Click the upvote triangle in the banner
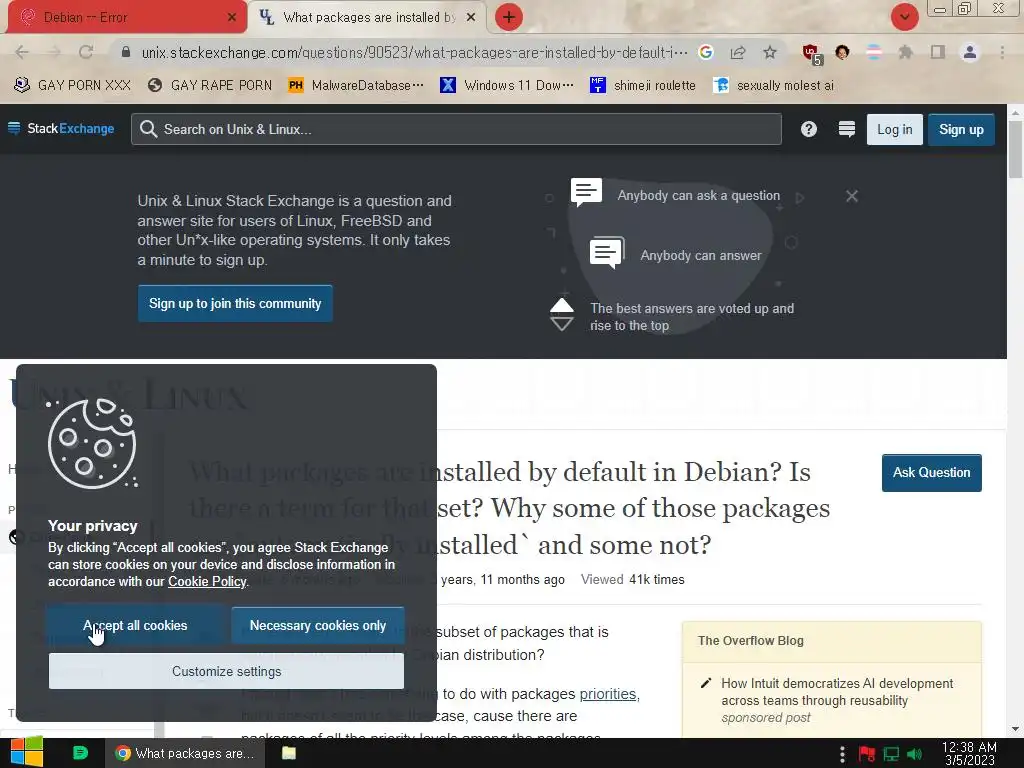Viewport: 1024px width, 768px height. tap(562, 305)
